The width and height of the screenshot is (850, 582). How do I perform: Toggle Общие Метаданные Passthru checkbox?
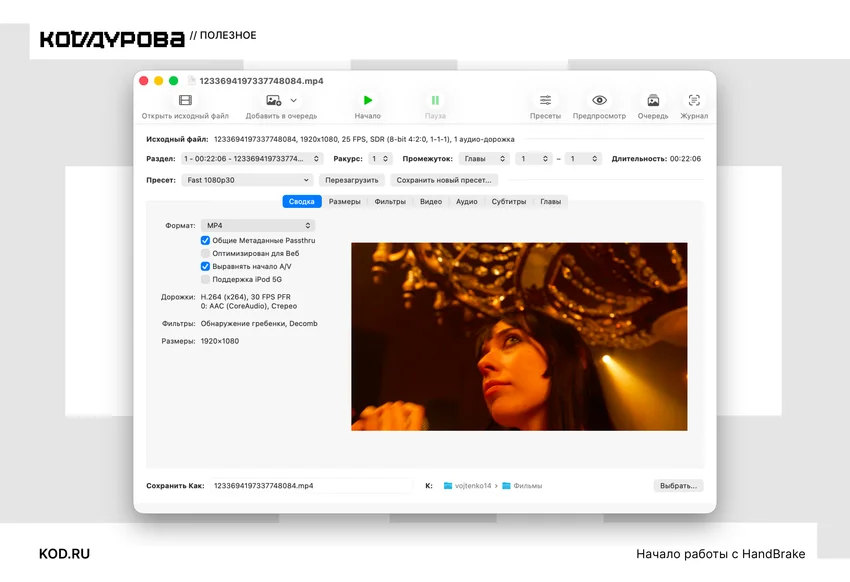(205, 241)
